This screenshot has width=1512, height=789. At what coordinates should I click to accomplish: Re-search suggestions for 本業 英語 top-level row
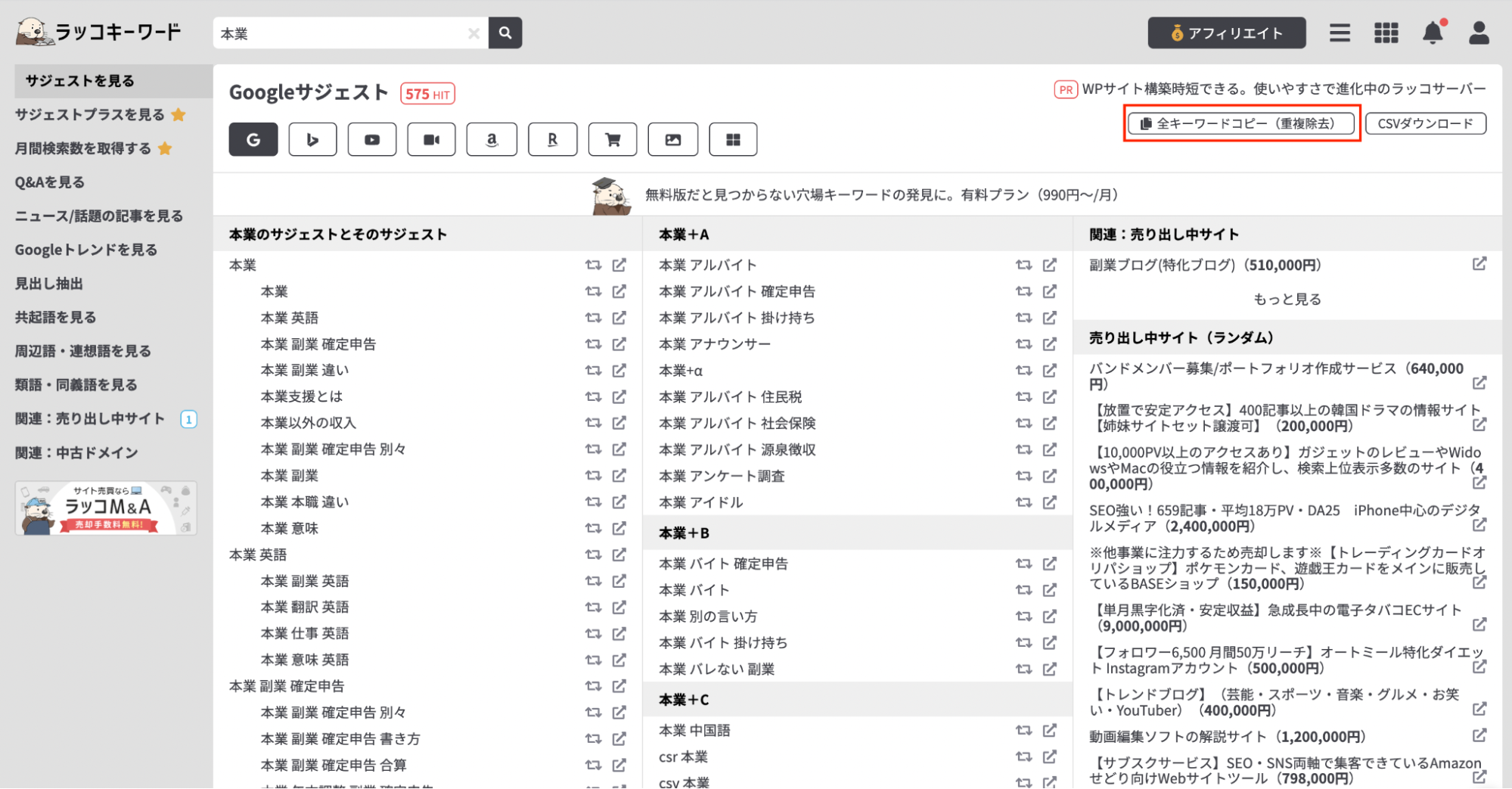(x=593, y=554)
